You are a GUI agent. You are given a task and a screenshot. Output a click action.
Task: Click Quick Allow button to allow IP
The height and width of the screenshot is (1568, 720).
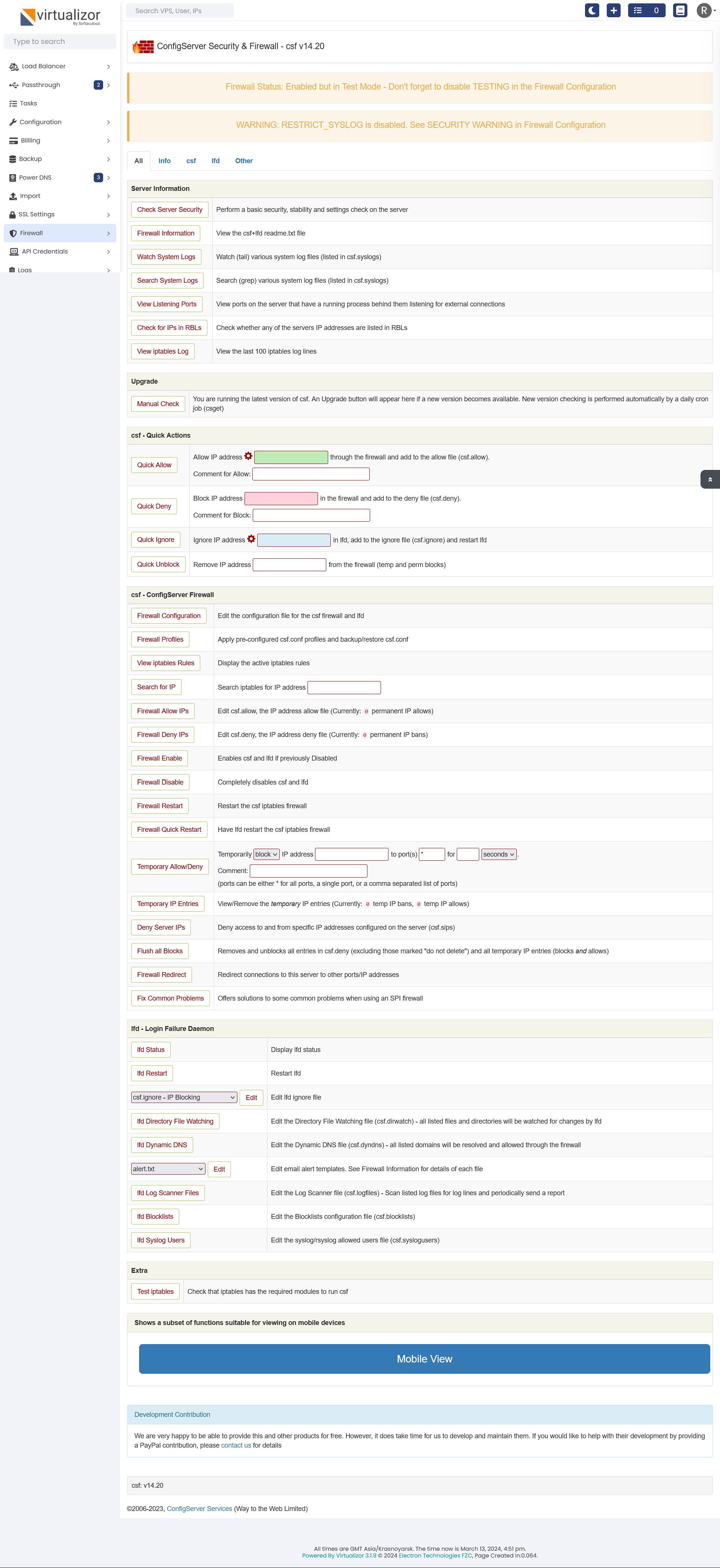pos(155,463)
